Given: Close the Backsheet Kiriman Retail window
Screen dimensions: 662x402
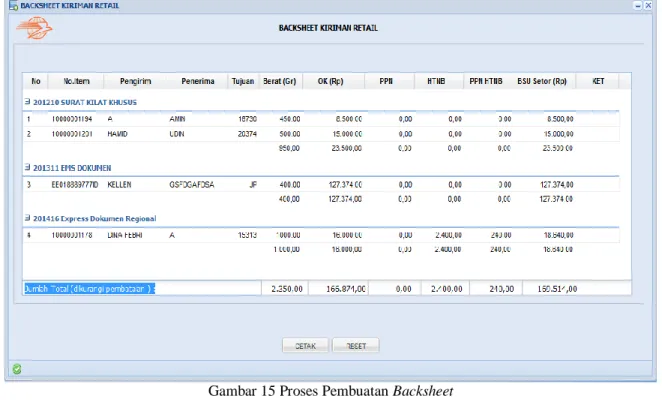Looking at the screenshot, I should [648, 5].
